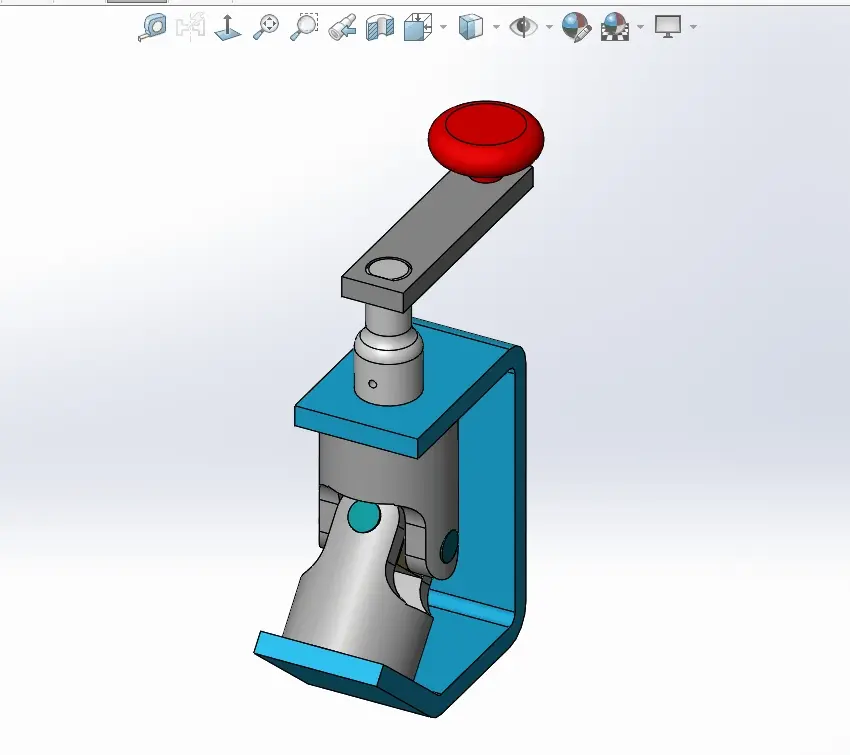Toggle the Section View tool
This screenshot has width=850, height=755.
point(379,27)
